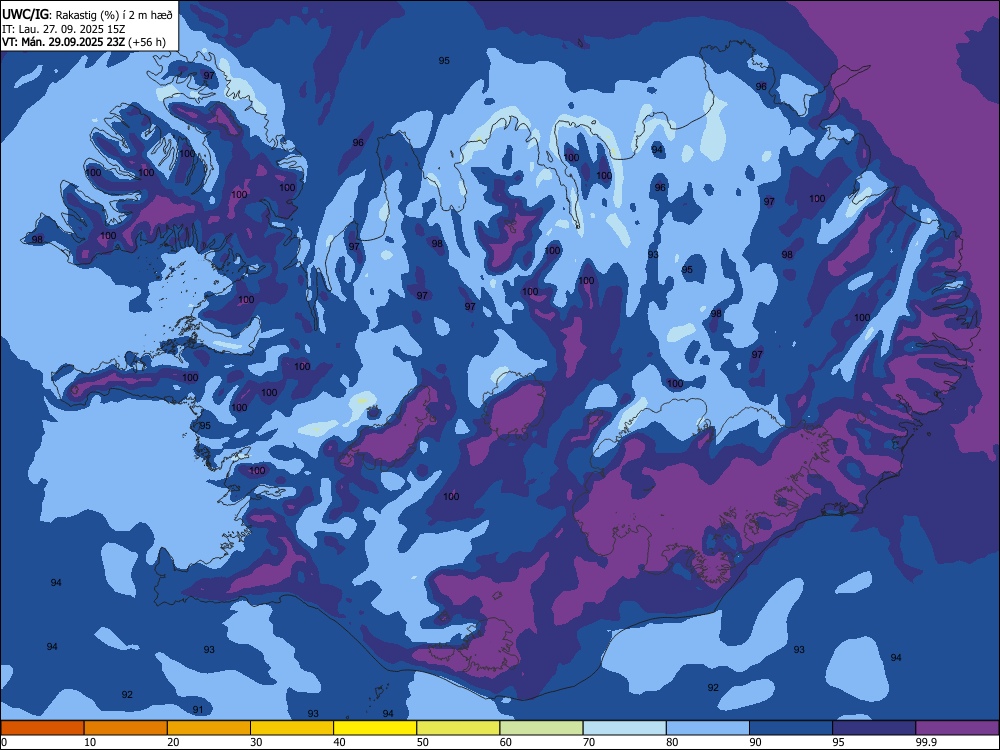Select the legend scale label '60'
The height and width of the screenshot is (750, 1000).
click(506, 742)
